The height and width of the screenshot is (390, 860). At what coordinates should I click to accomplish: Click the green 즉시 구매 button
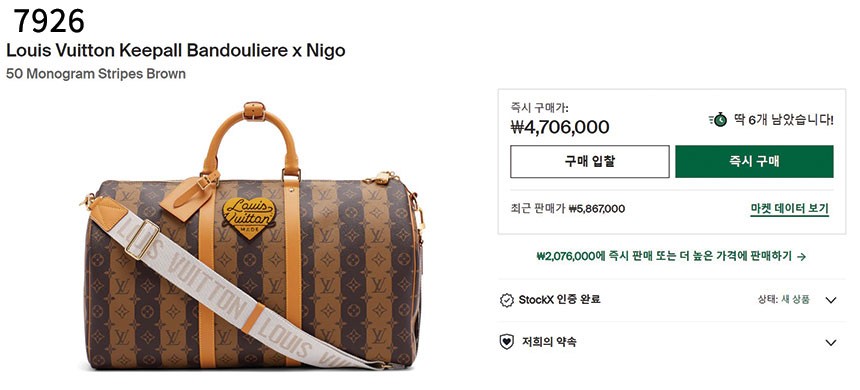click(754, 161)
